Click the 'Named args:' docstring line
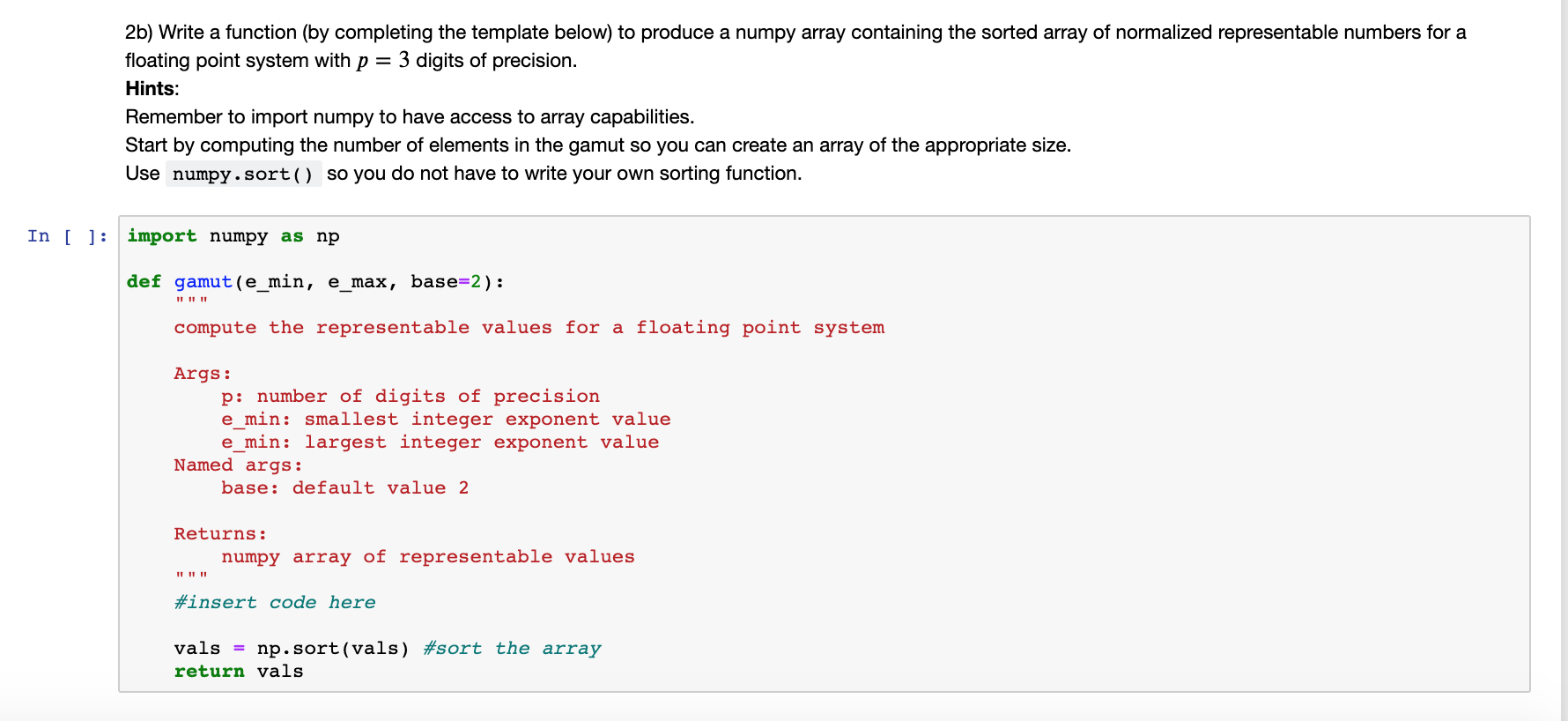Viewport: 1568px width, 721px height. (x=238, y=465)
